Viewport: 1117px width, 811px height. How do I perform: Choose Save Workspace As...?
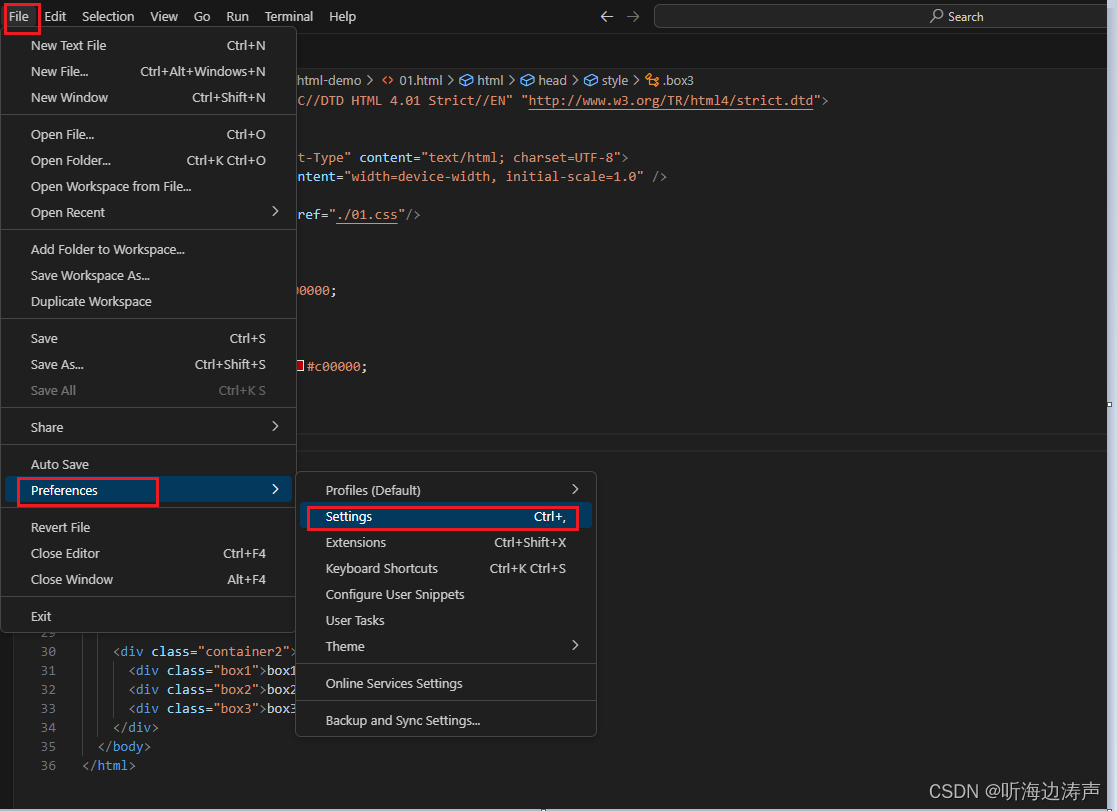click(148, 276)
